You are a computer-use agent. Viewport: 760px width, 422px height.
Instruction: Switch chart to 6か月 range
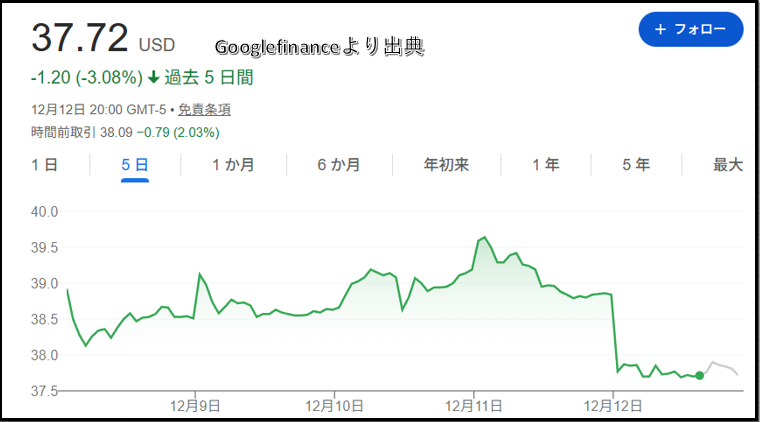[339, 165]
